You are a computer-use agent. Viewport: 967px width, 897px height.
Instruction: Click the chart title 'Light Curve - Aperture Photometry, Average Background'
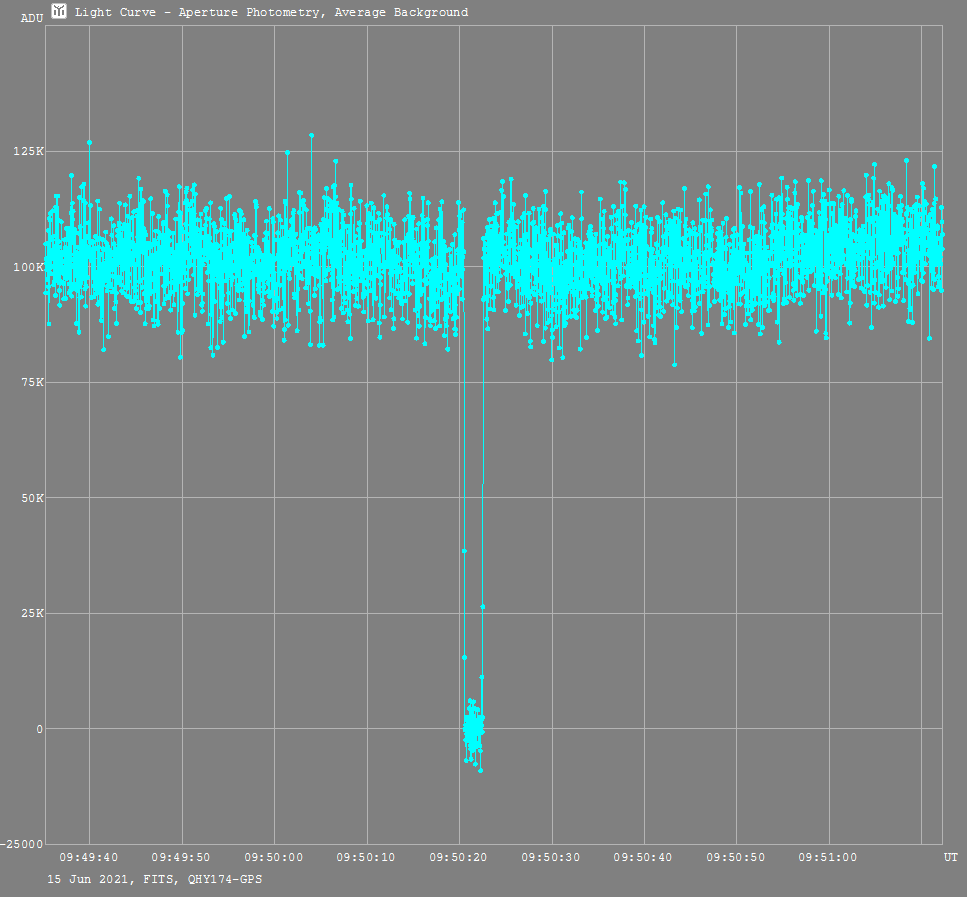(x=271, y=12)
